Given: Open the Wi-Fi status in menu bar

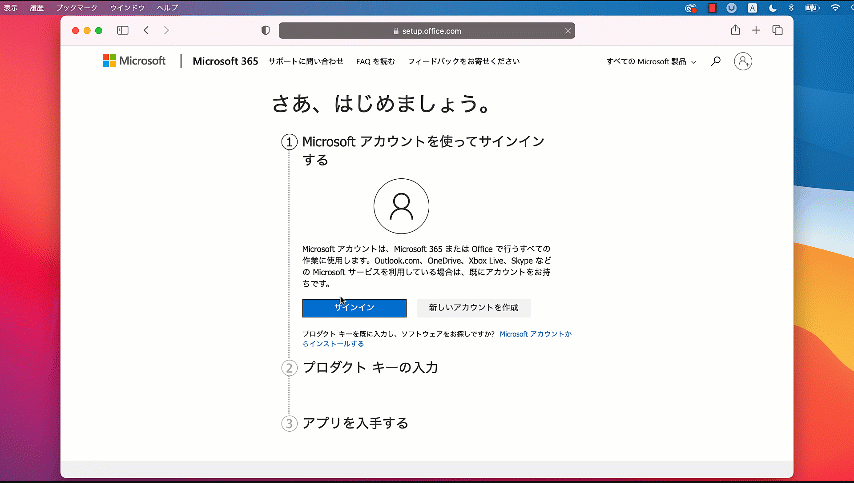Looking at the screenshot, I should pos(835,7).
